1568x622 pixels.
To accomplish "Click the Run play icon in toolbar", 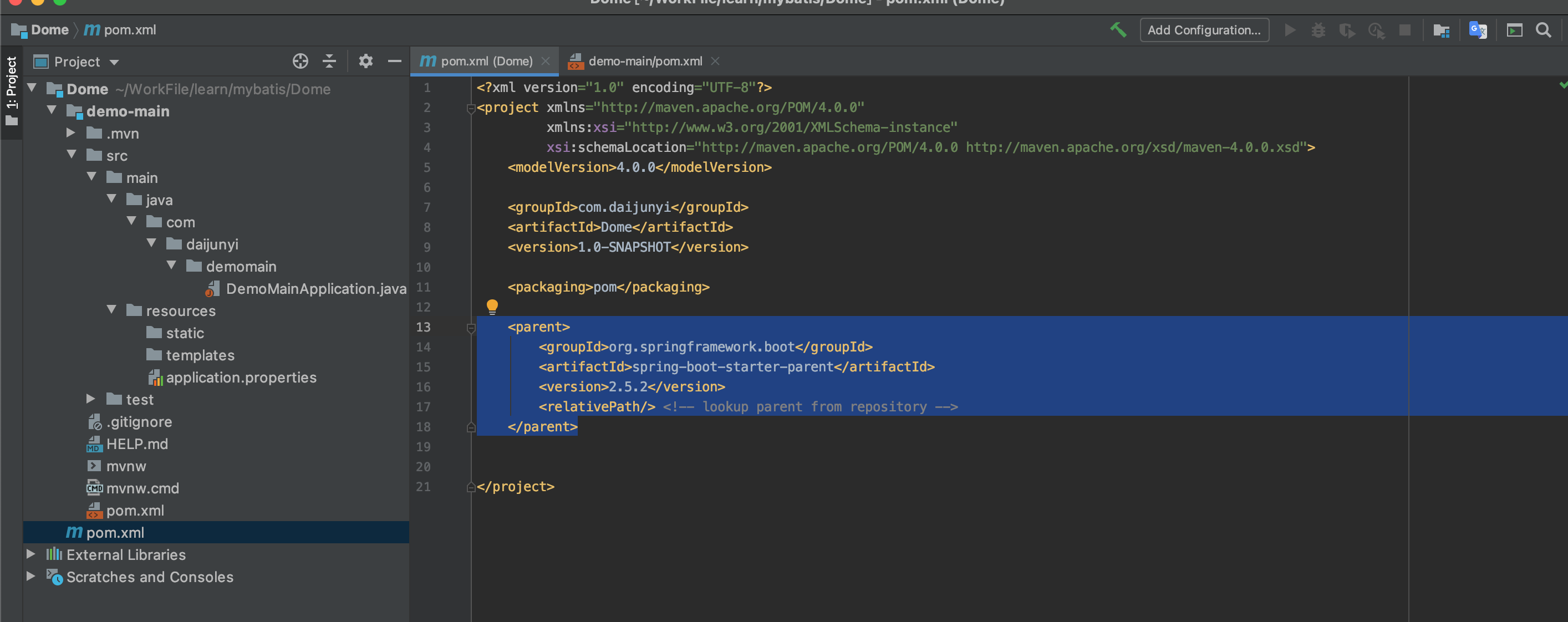I will (x=1289, y=30).
